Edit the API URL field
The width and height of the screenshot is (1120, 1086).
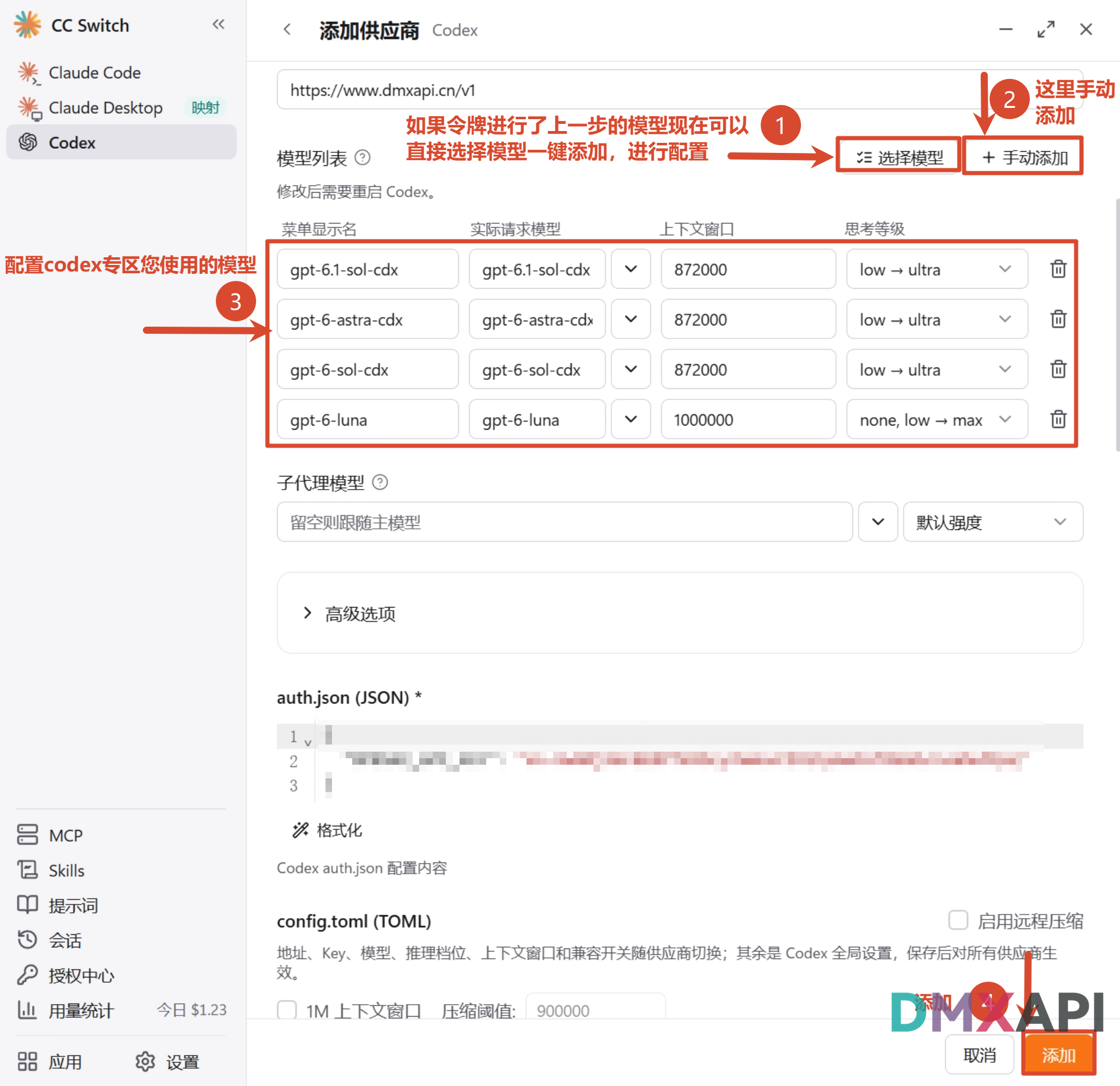pos(679,90)
